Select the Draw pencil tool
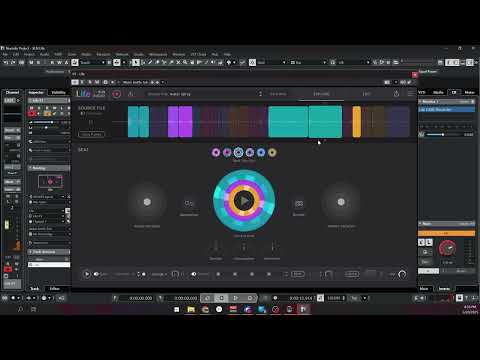 tap(150, 62)
